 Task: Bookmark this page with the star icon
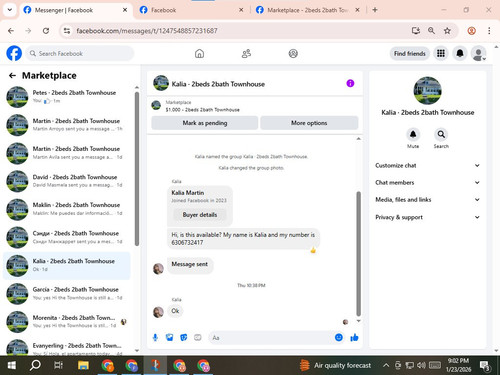(x=447, y=31)
